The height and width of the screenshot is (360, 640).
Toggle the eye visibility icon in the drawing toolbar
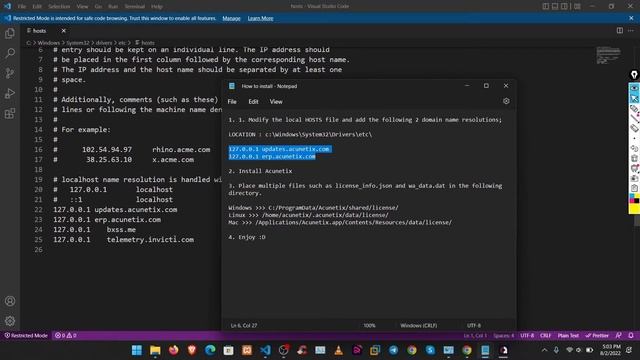[x=634, y=88]
